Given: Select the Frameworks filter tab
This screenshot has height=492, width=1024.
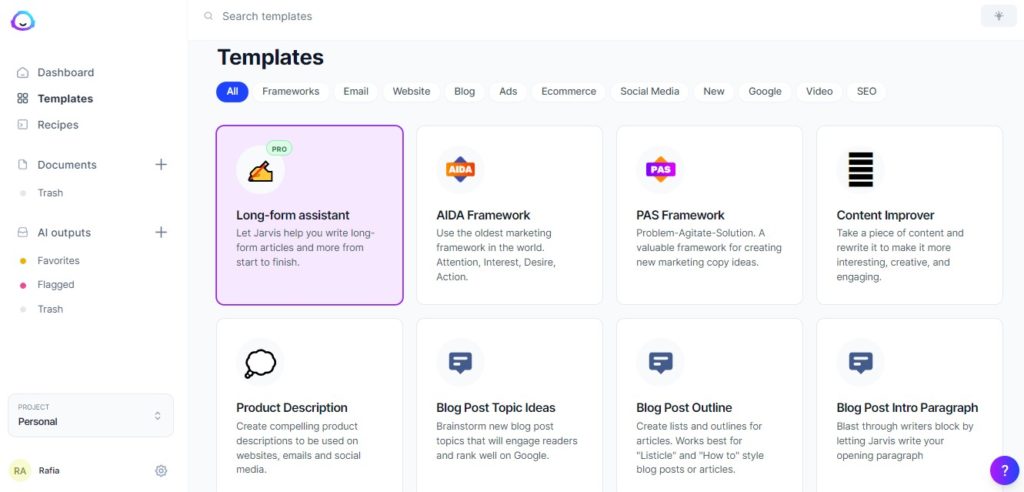Looking at the screenshot, I should [291, 91].
